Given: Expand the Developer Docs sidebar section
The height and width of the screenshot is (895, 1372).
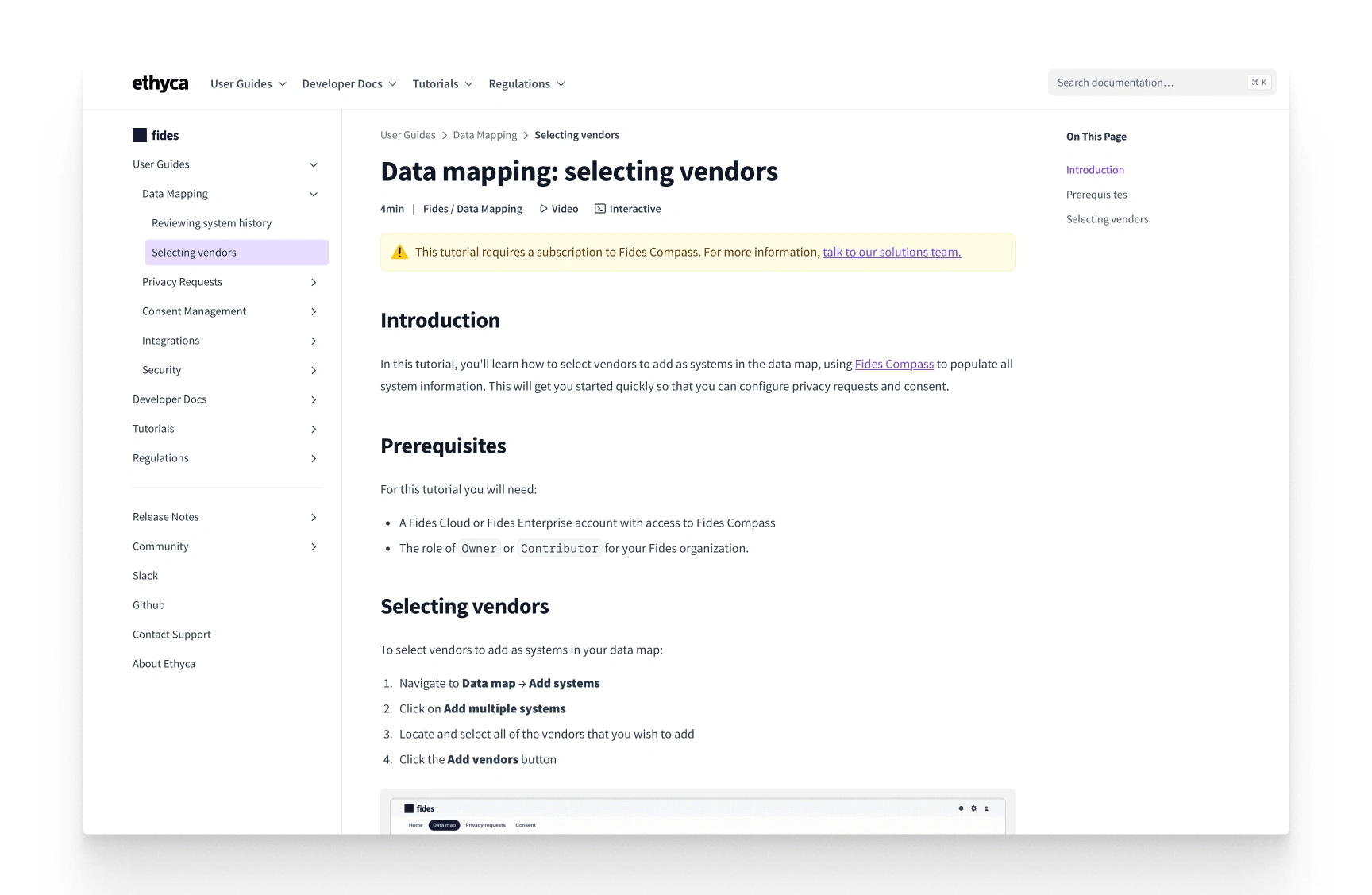Looking at the screenshot, I should pos(314,400).
